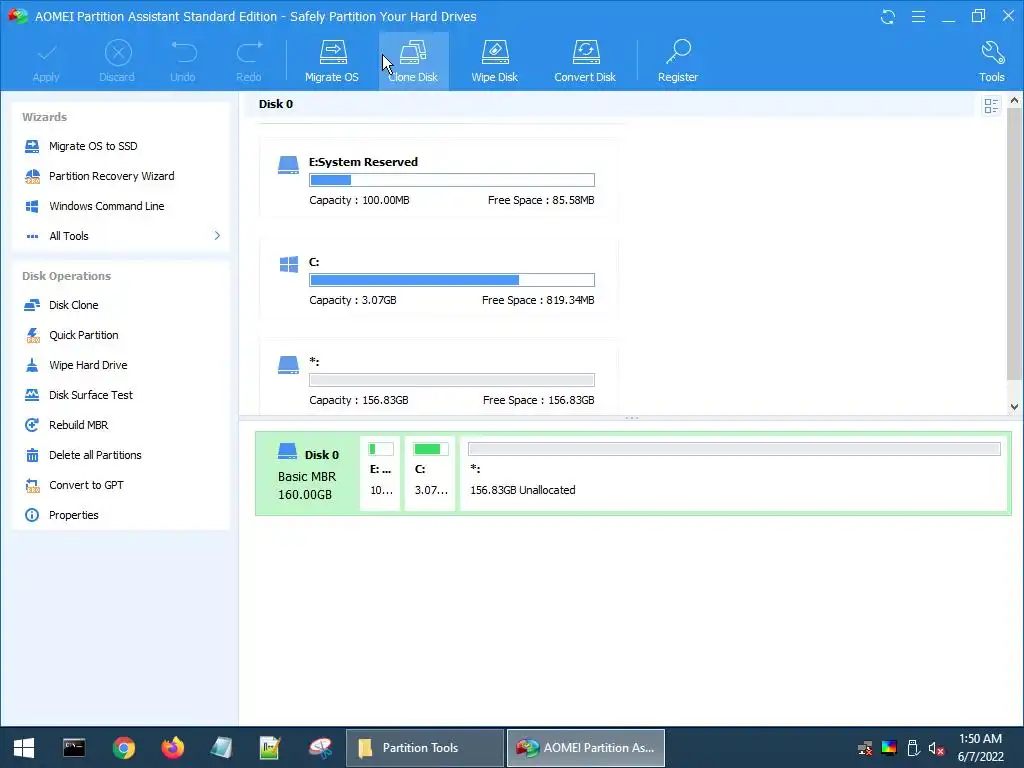Click the Register key icon

679,52
